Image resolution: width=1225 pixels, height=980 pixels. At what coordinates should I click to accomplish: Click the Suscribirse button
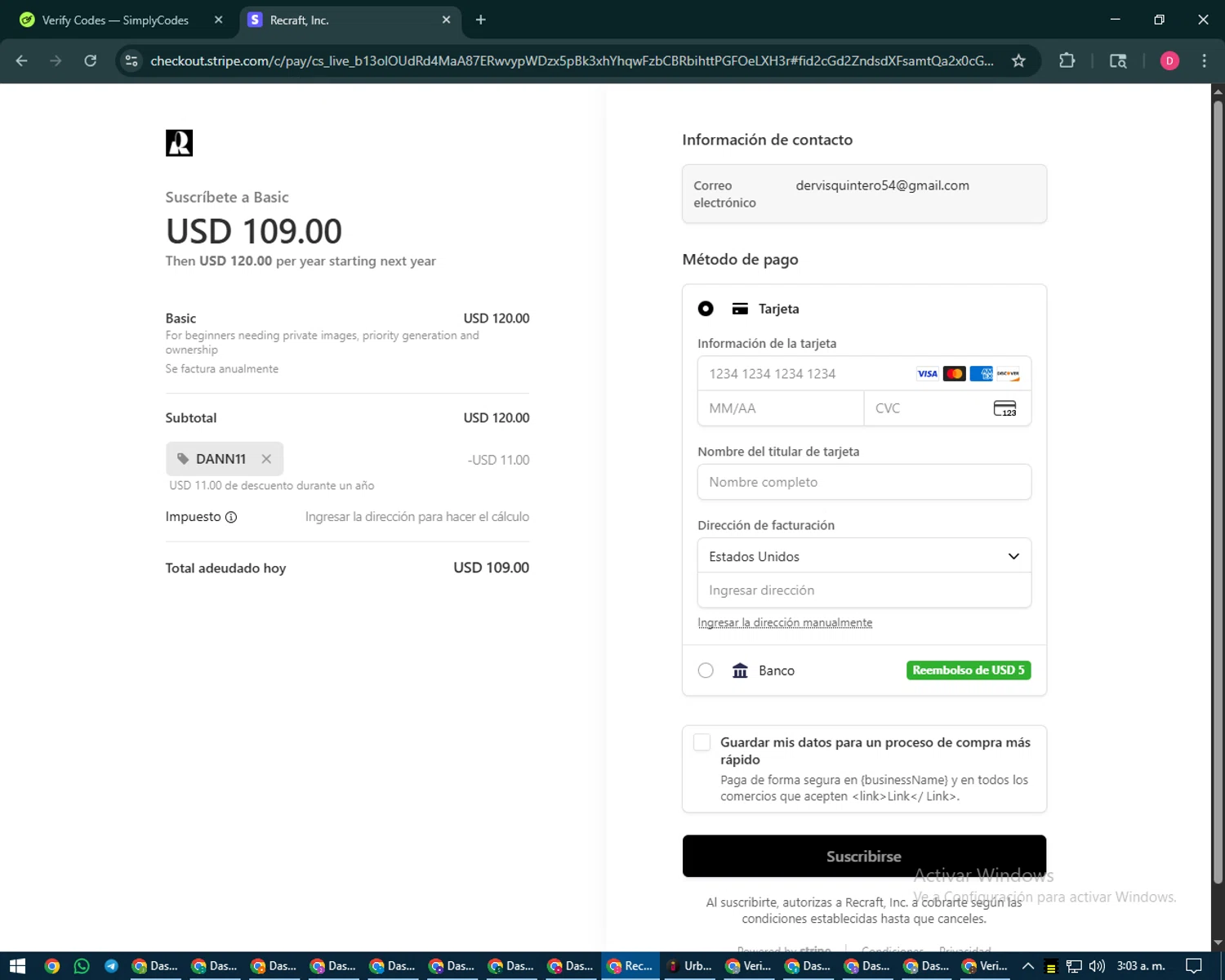(864, 856)
